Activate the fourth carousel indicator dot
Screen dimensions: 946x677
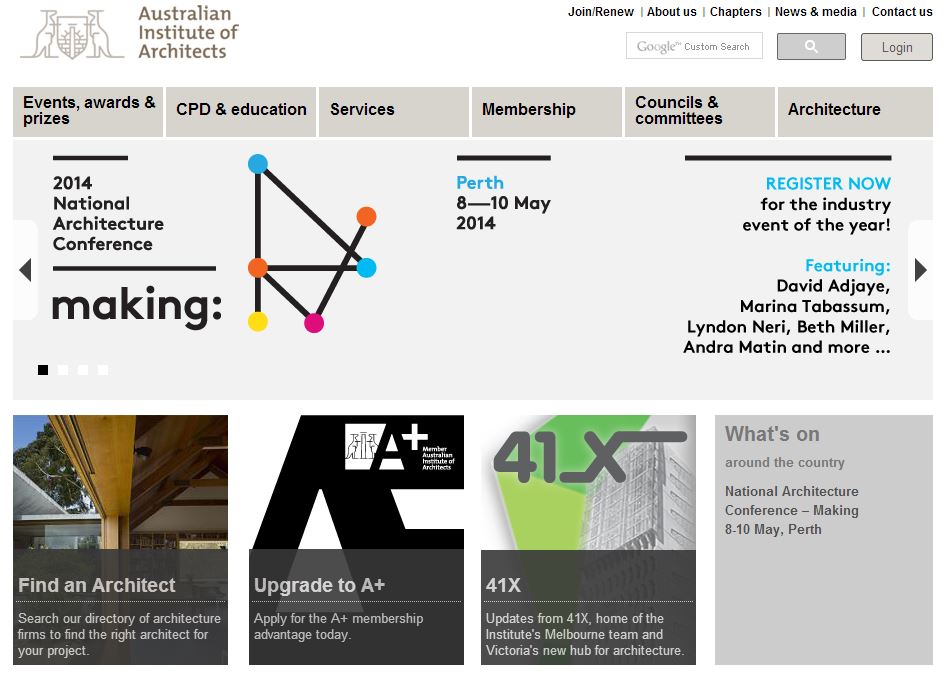point(102,370)
